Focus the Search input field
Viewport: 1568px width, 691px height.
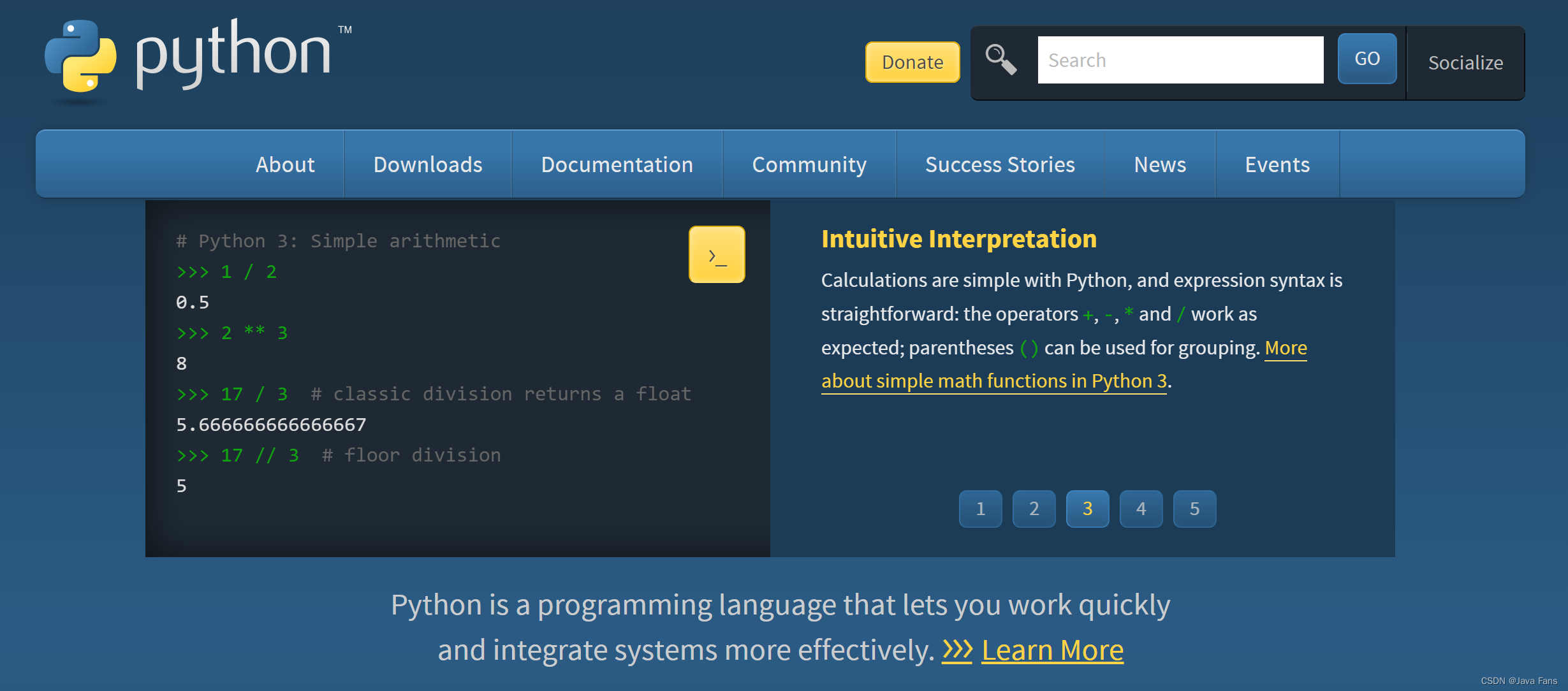[x=1180, y=60]
